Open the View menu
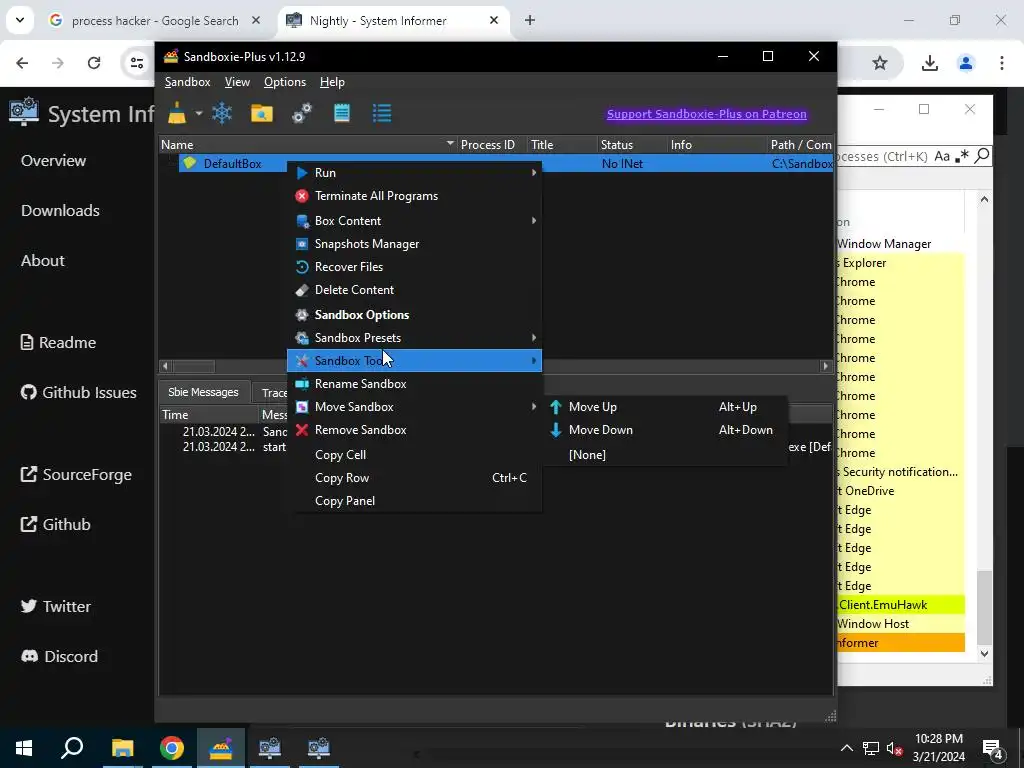Screen dimensions: 1024x768 (237, 82)
